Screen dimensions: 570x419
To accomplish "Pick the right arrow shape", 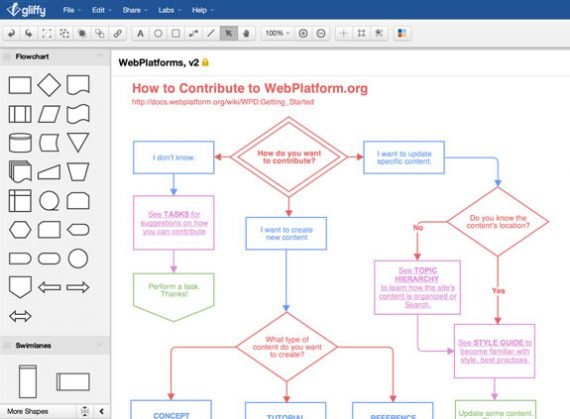I will [78, 287].
